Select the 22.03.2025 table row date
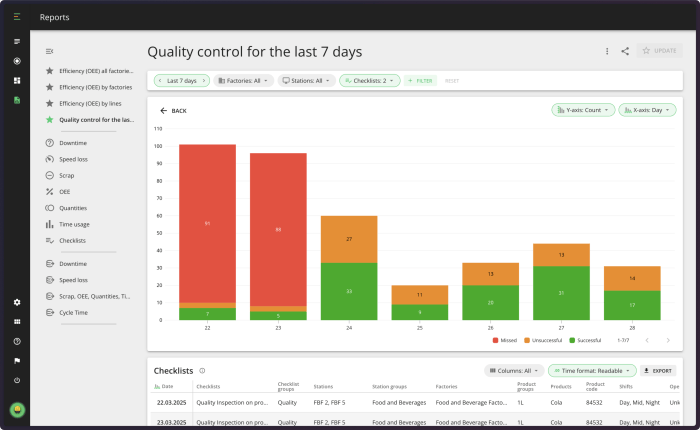Viewport: 700px width, 430px height. (x=171, y=402)
